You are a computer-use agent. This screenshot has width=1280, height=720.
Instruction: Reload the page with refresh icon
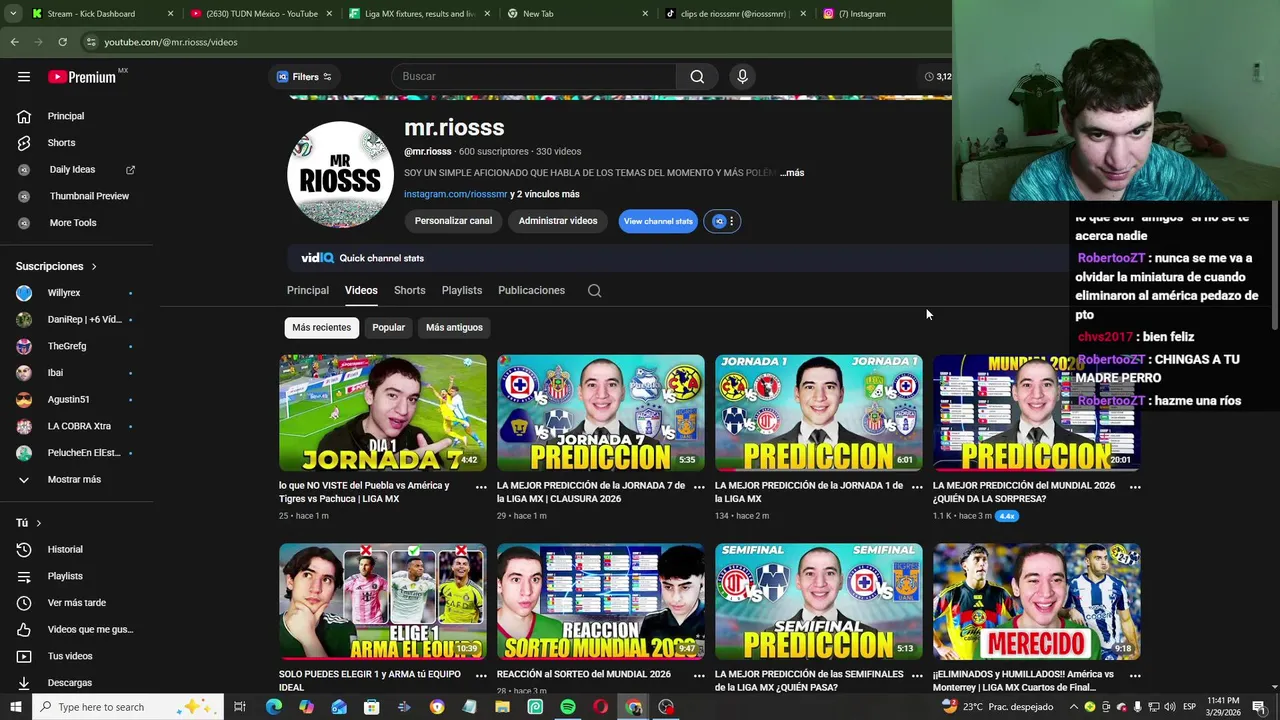[x=62, y=42]
